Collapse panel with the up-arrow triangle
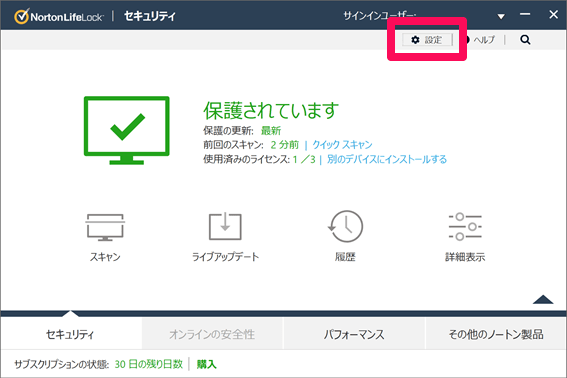This screenshot has height=378, width=567. click(x=543, y=300)
